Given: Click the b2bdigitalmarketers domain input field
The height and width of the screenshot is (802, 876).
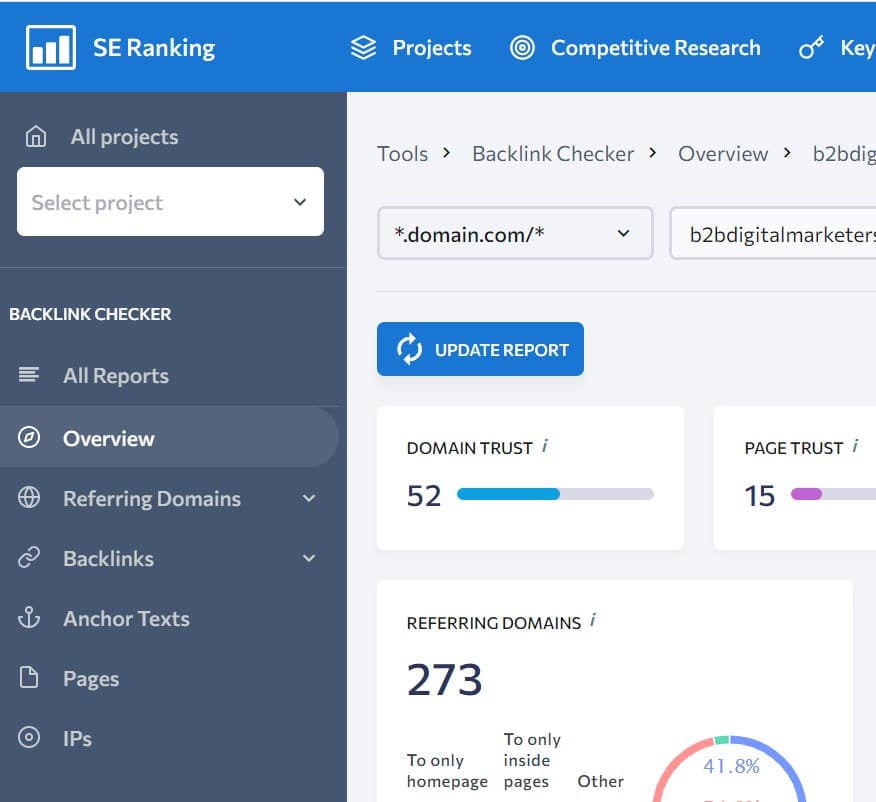Looking at the screenshot, I should click(x=773, y=233).
